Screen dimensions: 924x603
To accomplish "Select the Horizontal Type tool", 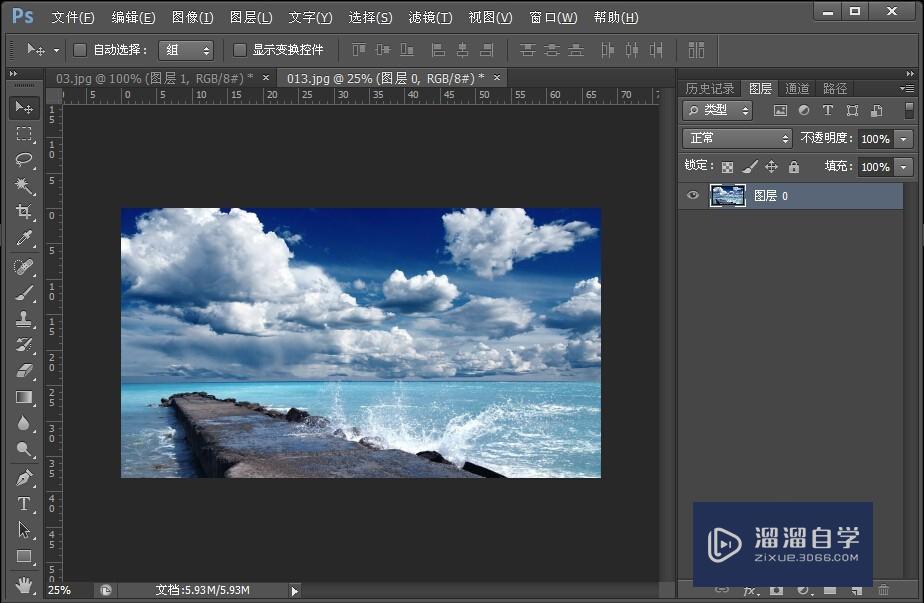I will click(24, 504).
